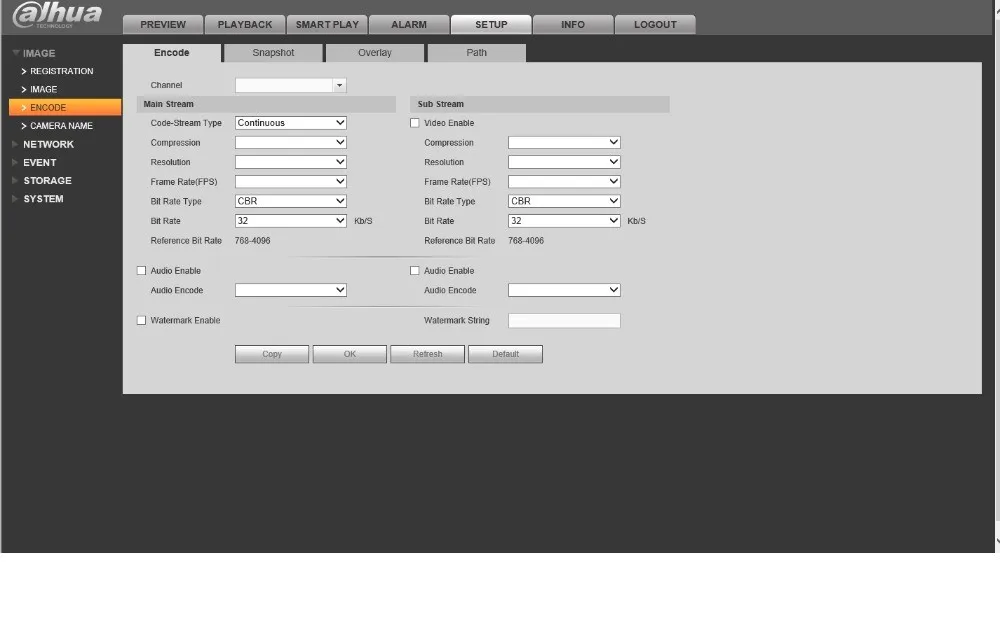Enable Main Stream Audio Enable checkbox

[142, 271]
